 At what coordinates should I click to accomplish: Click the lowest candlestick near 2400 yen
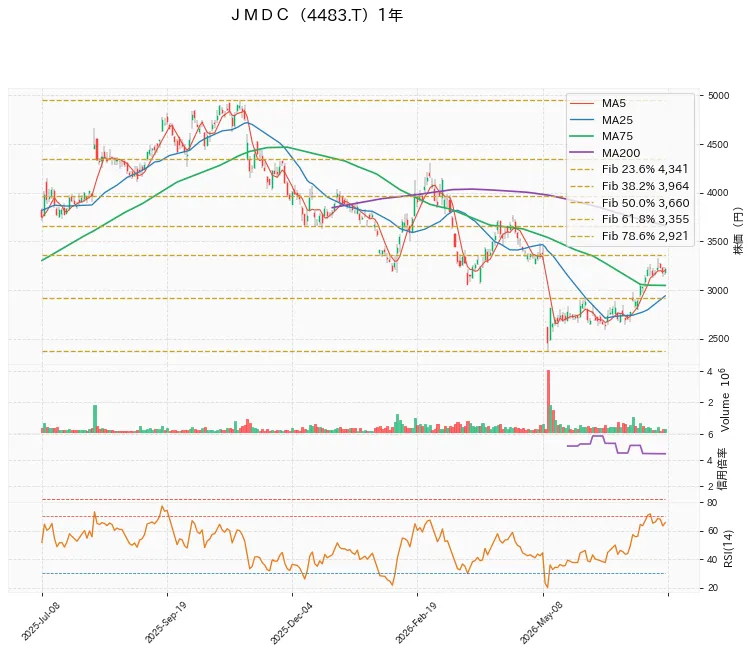(x=548, y=339)
